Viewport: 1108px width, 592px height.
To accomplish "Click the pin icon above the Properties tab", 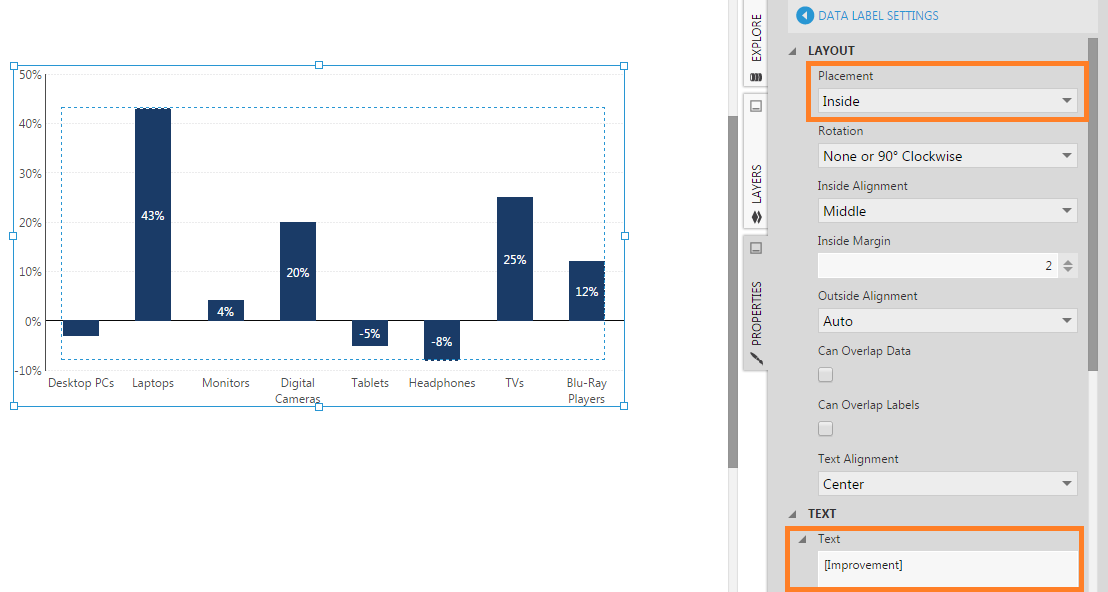I will pyautogui.click(x=756, y=247).
